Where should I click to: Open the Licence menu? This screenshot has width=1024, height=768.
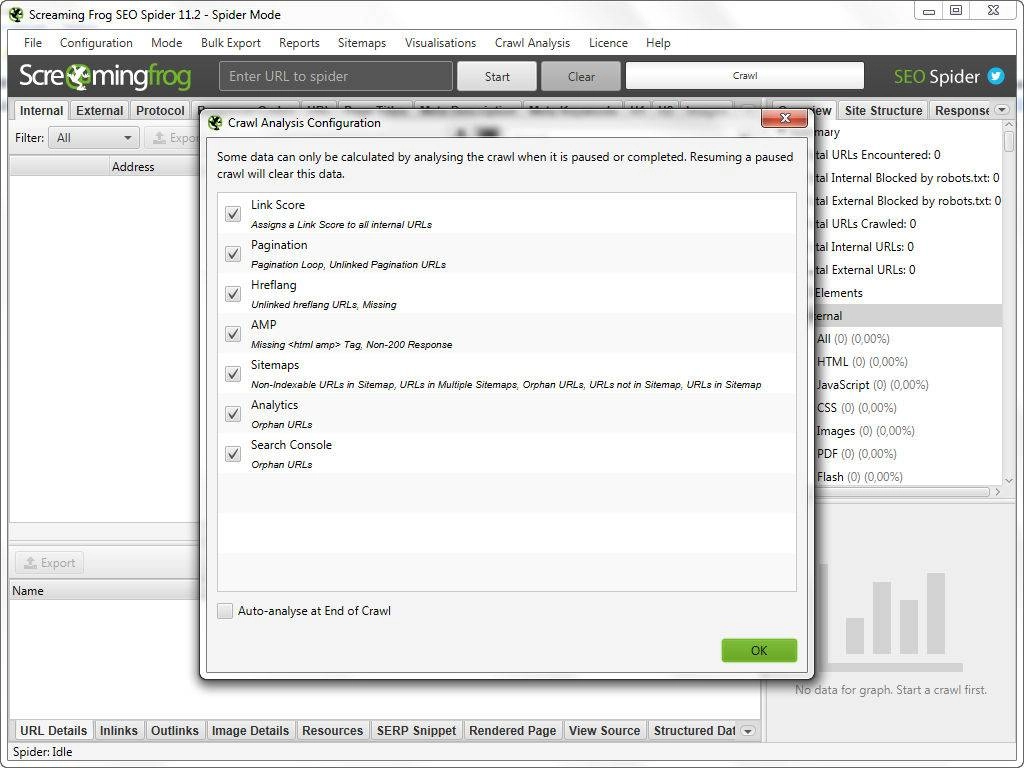click(608, 42)
